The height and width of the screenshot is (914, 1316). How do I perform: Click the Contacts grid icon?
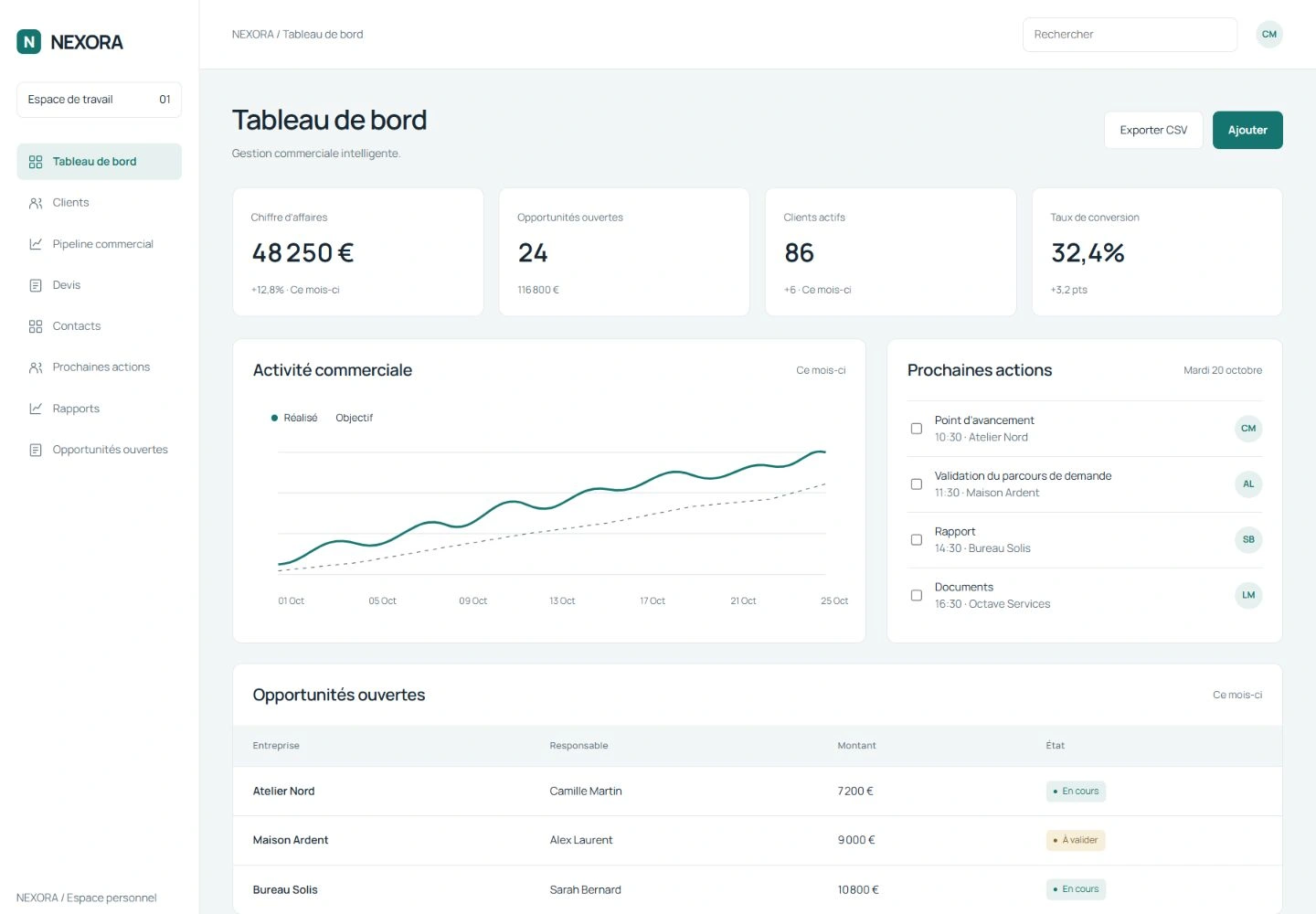[36, 326]
